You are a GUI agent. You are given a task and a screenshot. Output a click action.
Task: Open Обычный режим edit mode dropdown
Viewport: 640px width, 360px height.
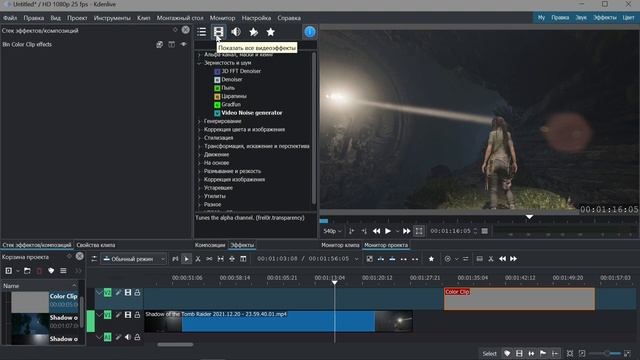coord(133,259)
